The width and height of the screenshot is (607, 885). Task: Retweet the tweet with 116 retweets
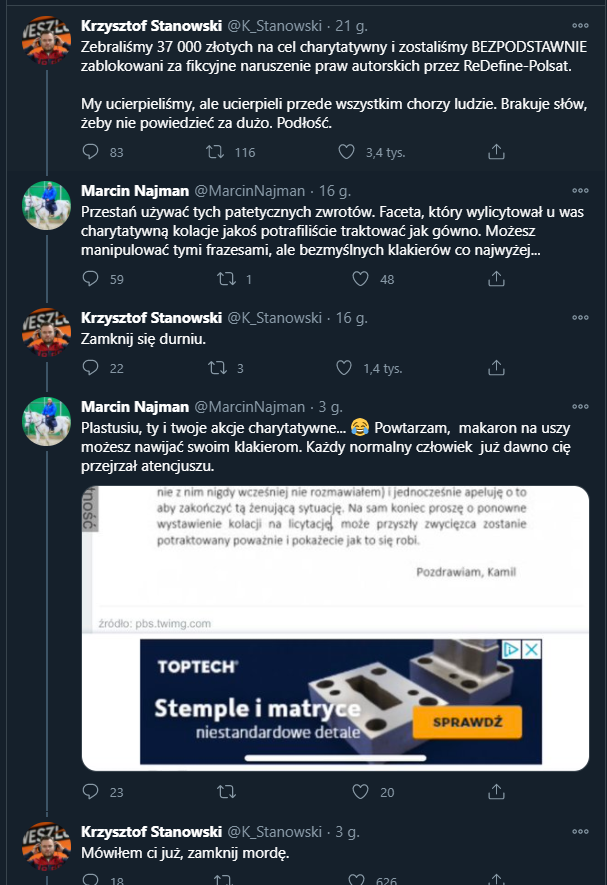(x=214, y=152)
